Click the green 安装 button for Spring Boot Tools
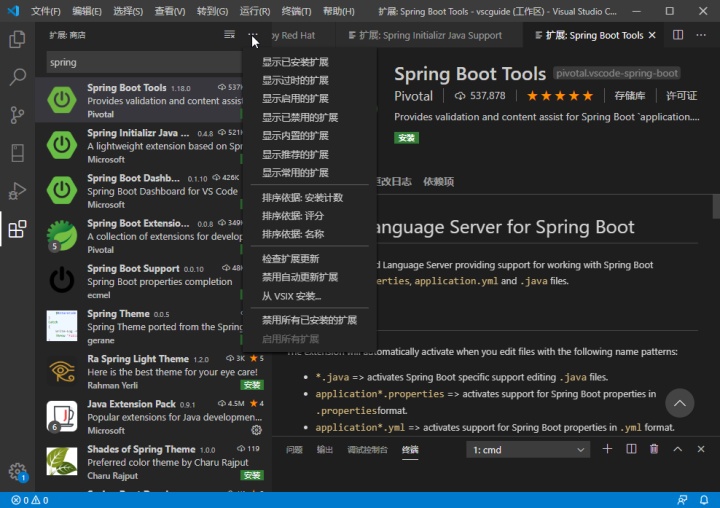Image resolution: width=720 pixels, height=508 pixels. [x=406, y=138]
